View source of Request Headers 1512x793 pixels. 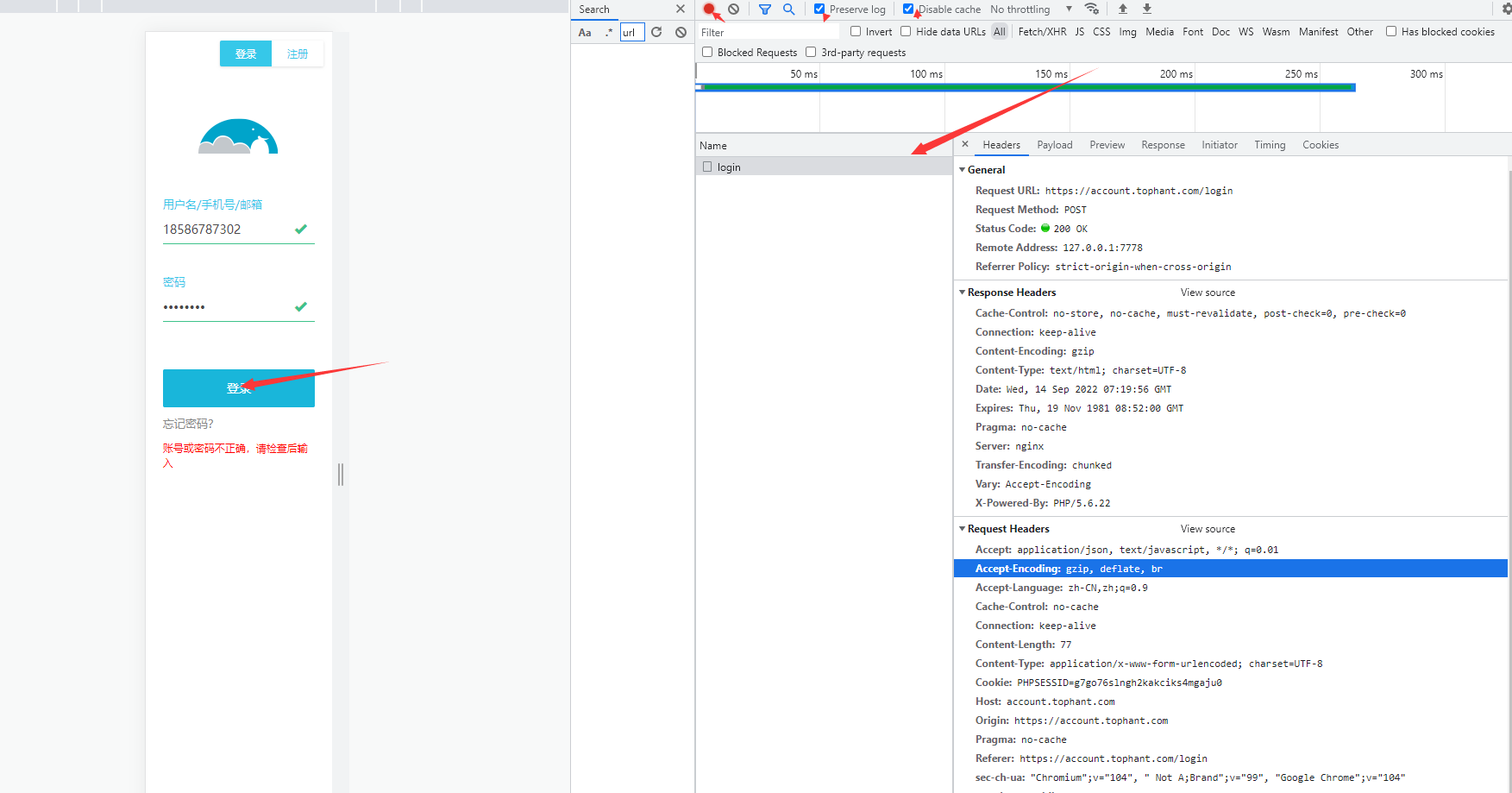click(1208, 529)
